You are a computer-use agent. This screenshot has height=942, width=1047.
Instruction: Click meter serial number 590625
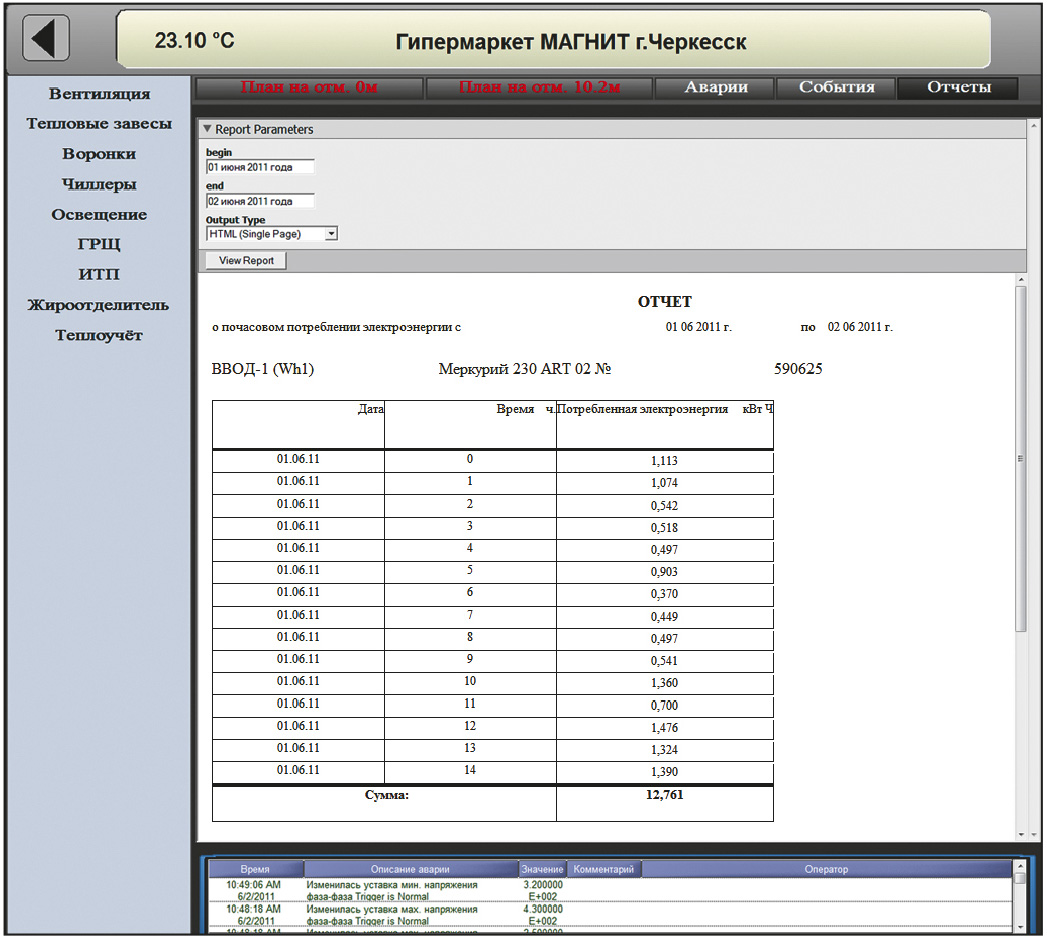[x=798, y=369]
